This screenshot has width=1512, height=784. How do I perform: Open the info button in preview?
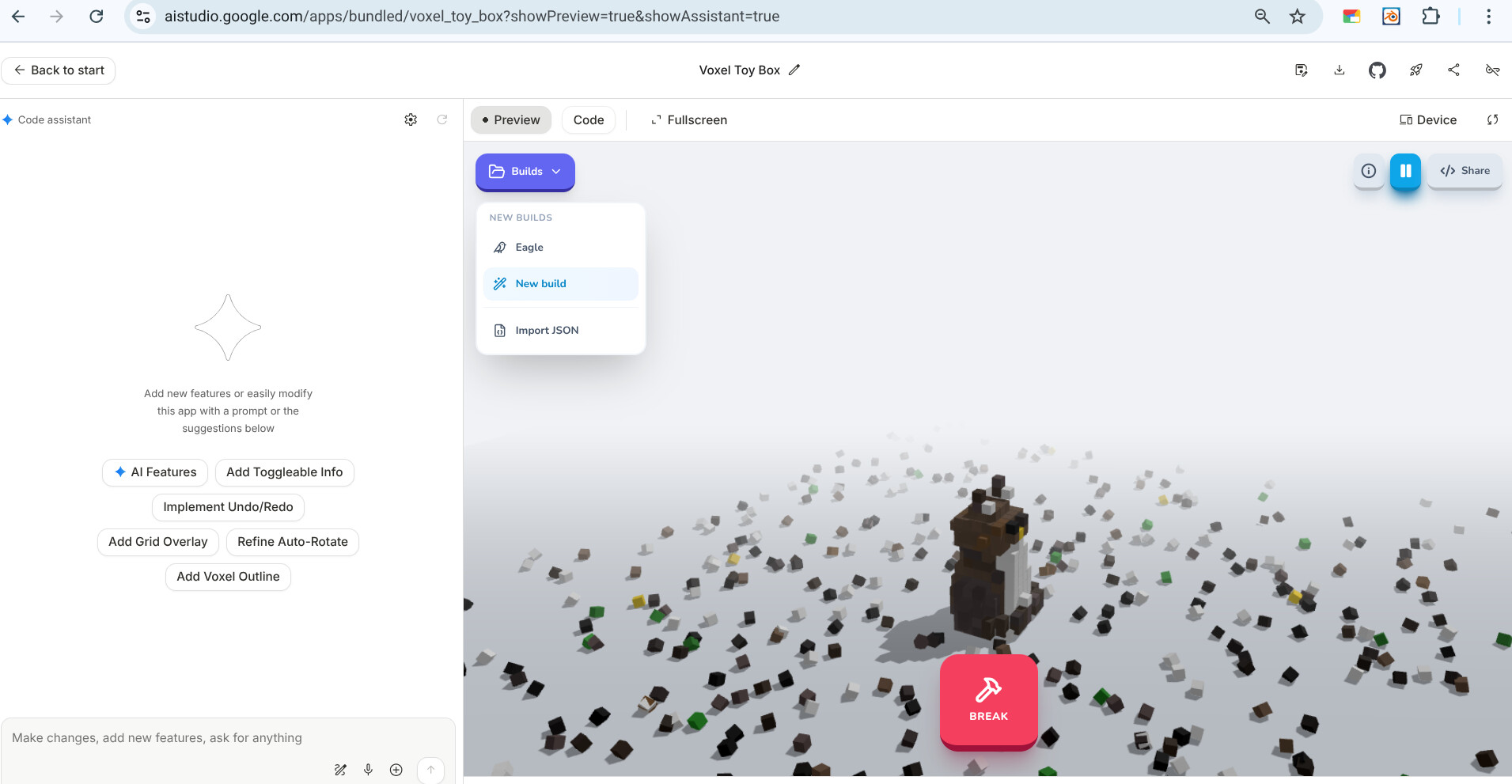pyautogui.click(x=1368, y=171)
